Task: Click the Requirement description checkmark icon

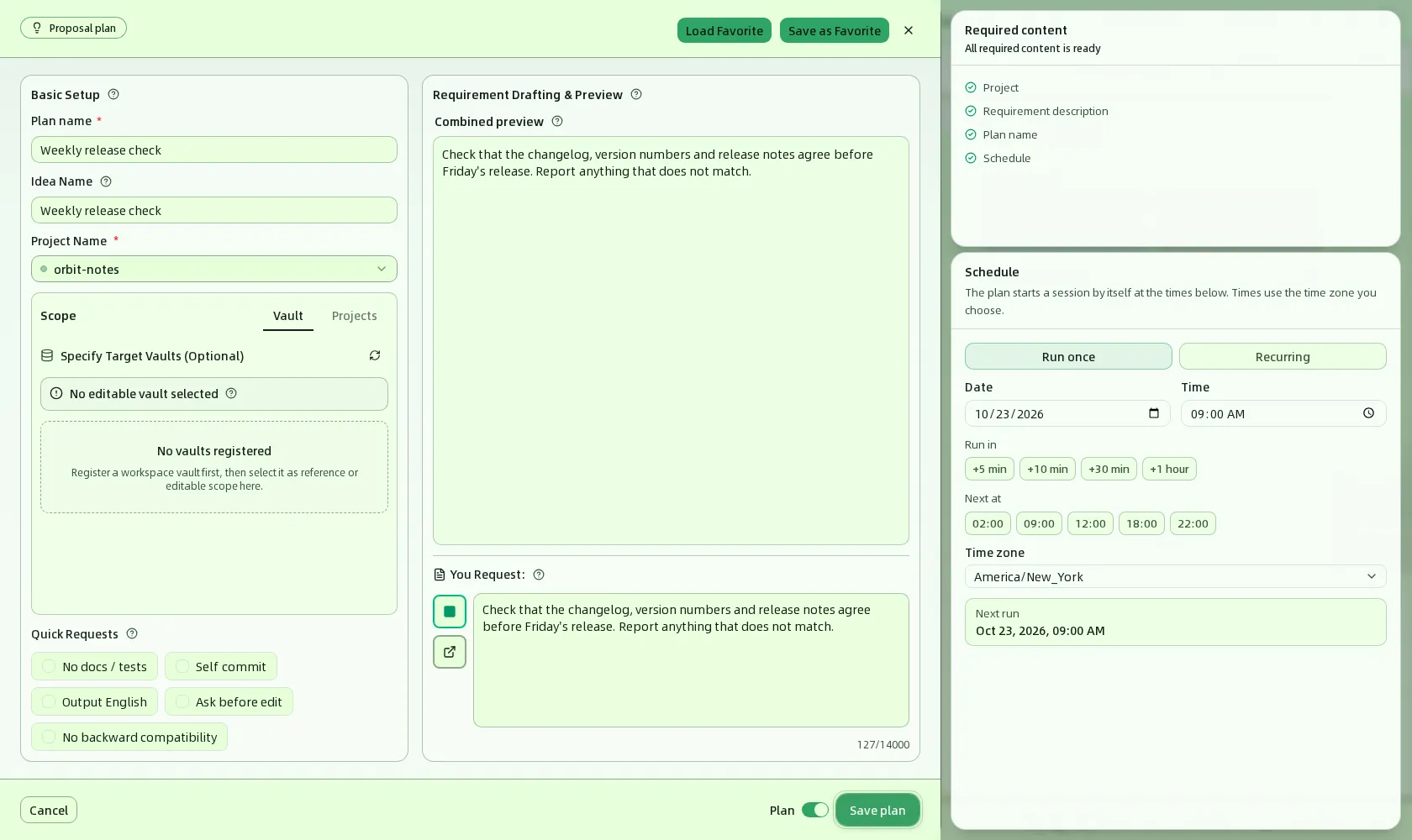Action: [971, 111]
